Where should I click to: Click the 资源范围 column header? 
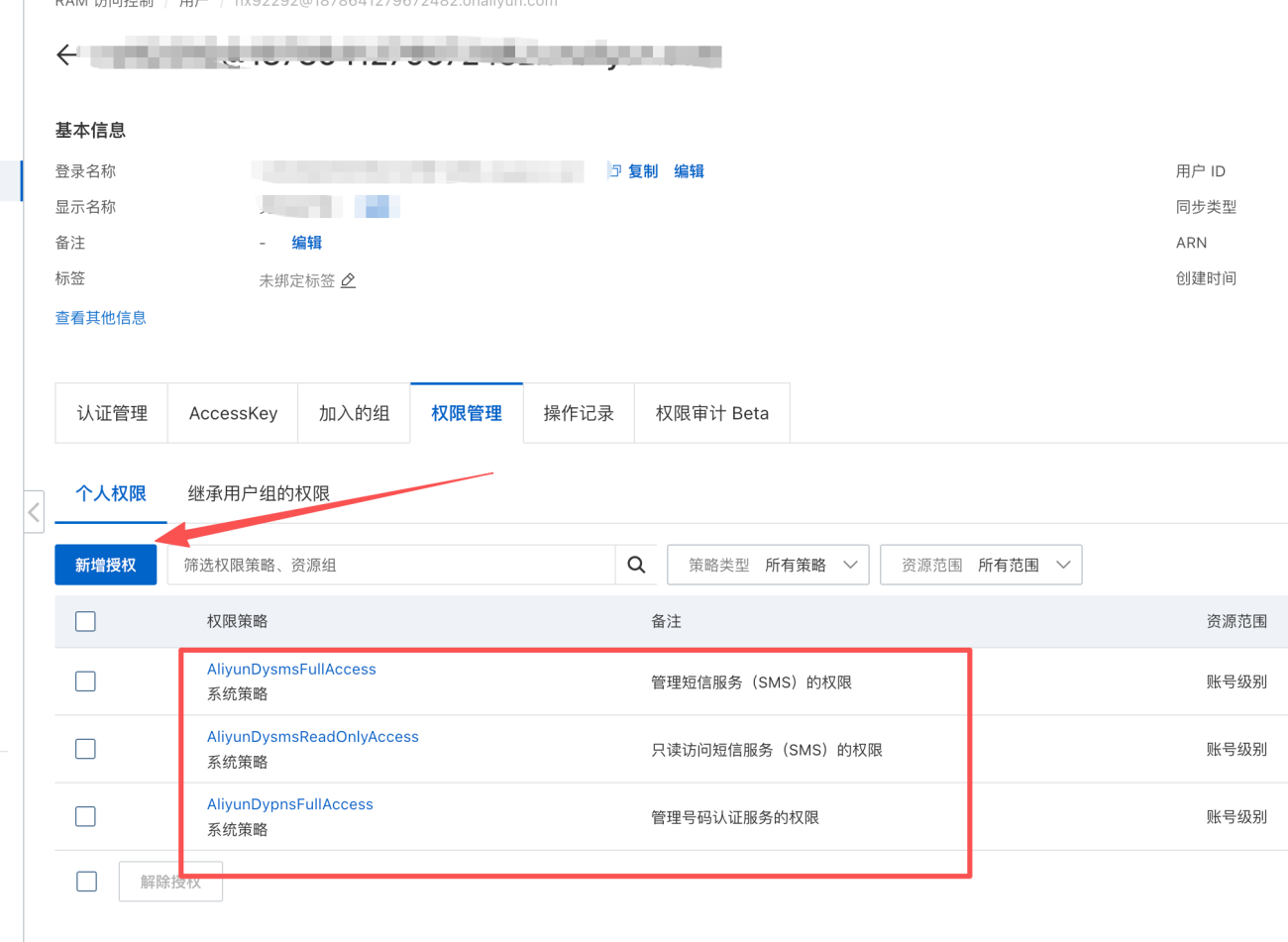pyautogui.click(x=1236, y=621)
